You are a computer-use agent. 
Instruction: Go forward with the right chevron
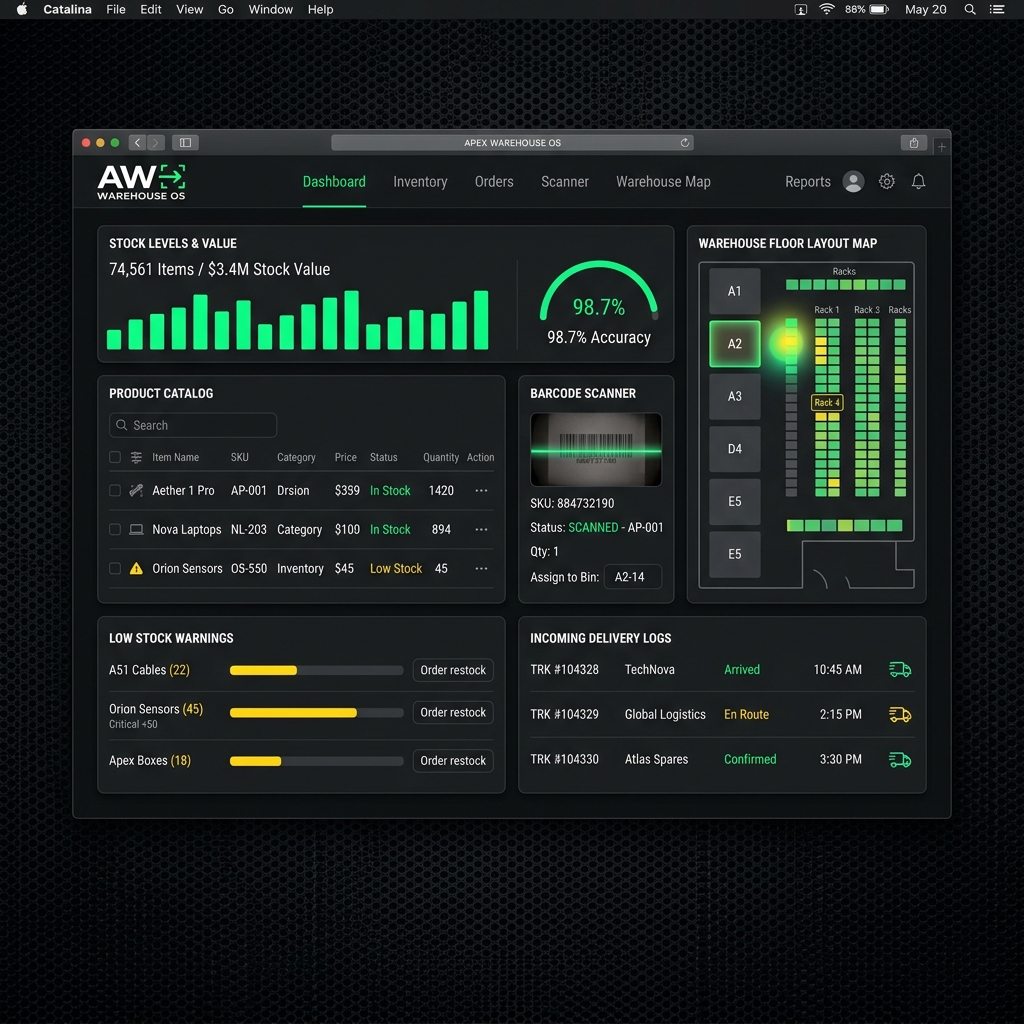(155, 142)
